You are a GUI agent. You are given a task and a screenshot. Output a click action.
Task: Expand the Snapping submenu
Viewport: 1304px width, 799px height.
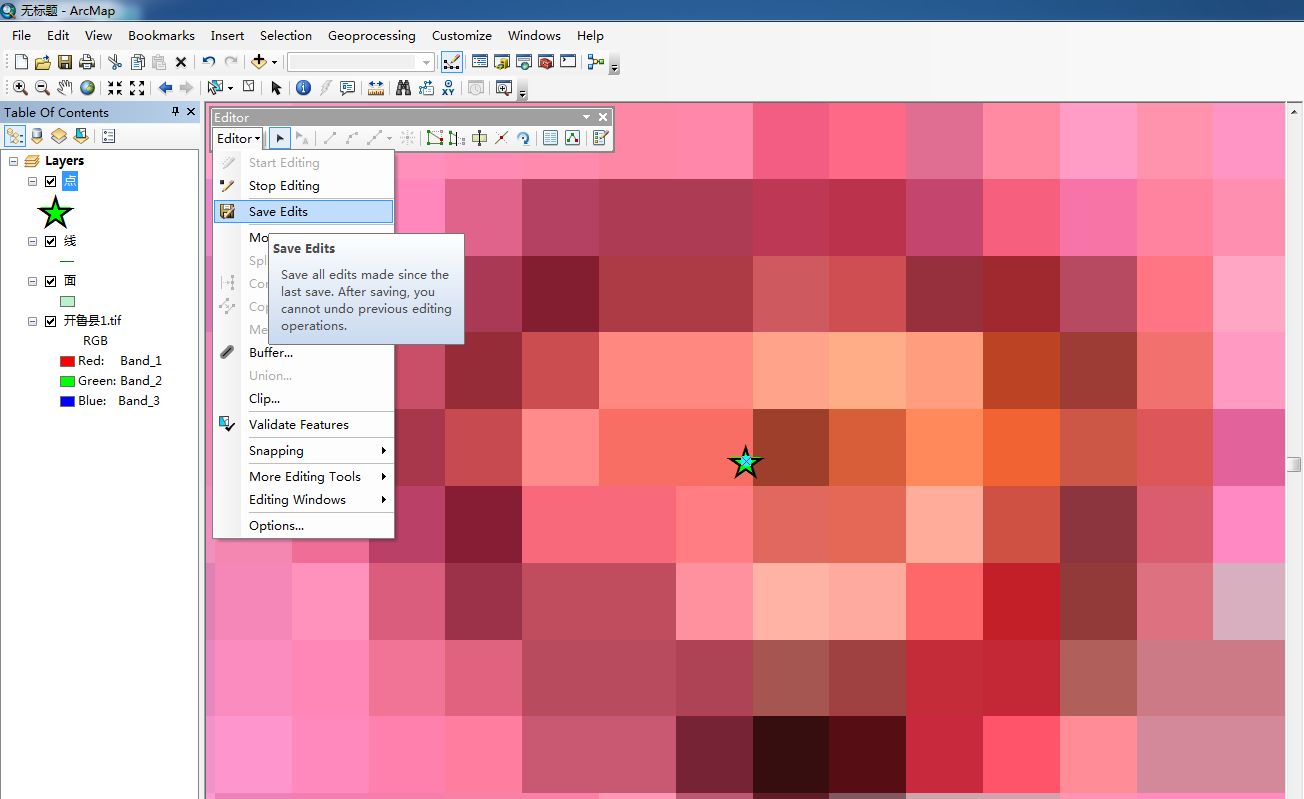click(304, 451)
